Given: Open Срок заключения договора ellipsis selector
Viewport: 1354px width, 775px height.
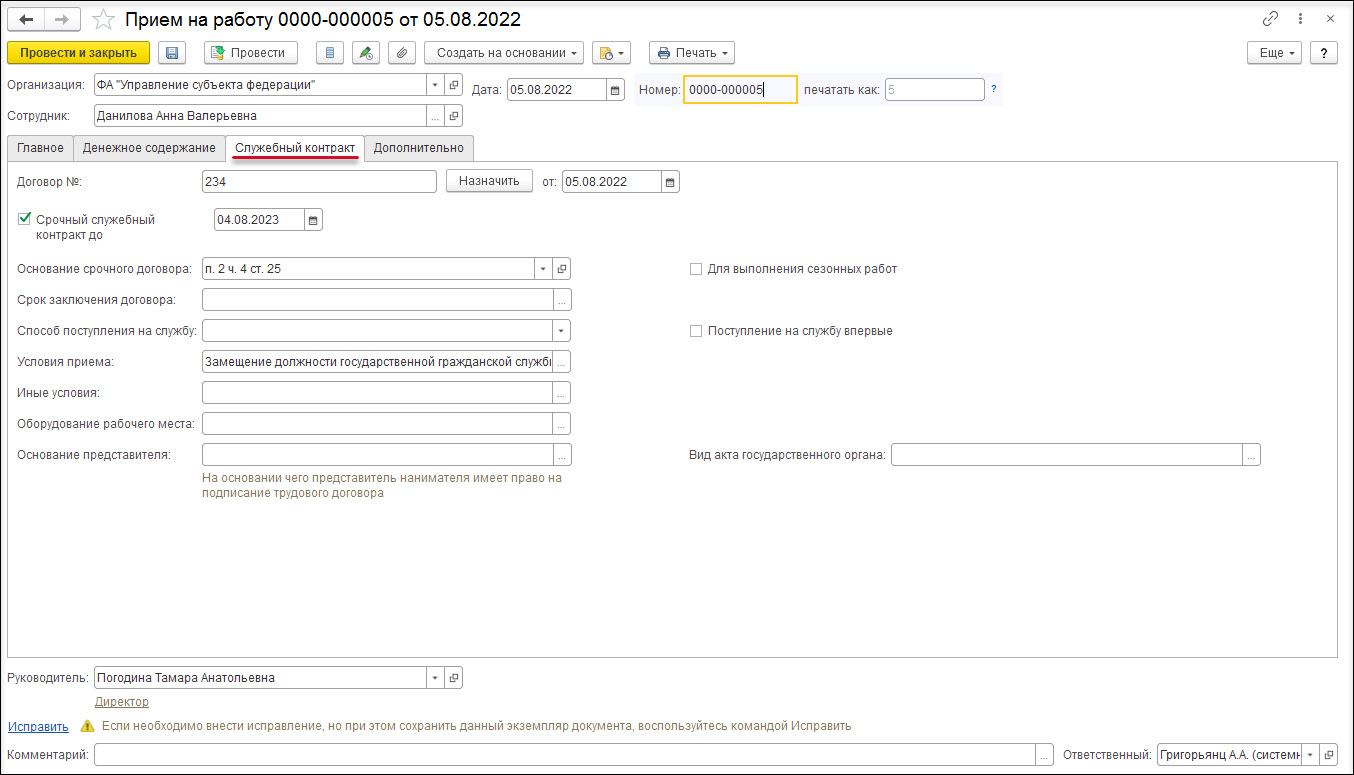Looking at the screenshot, I should (x=562, y=300).
